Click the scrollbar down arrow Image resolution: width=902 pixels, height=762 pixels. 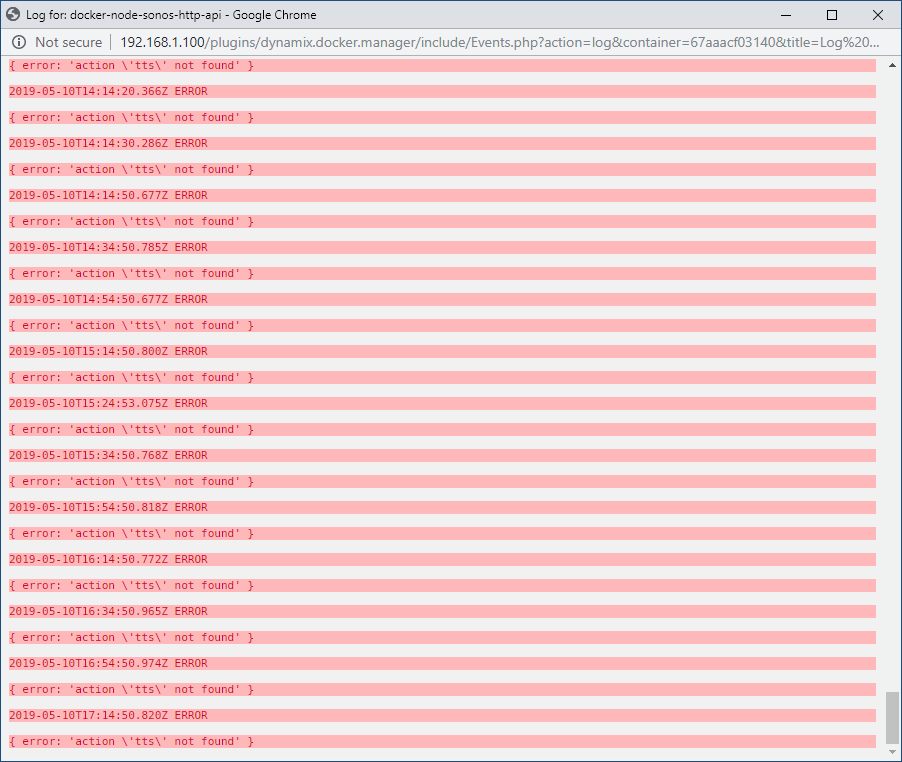tap(892, 752)
